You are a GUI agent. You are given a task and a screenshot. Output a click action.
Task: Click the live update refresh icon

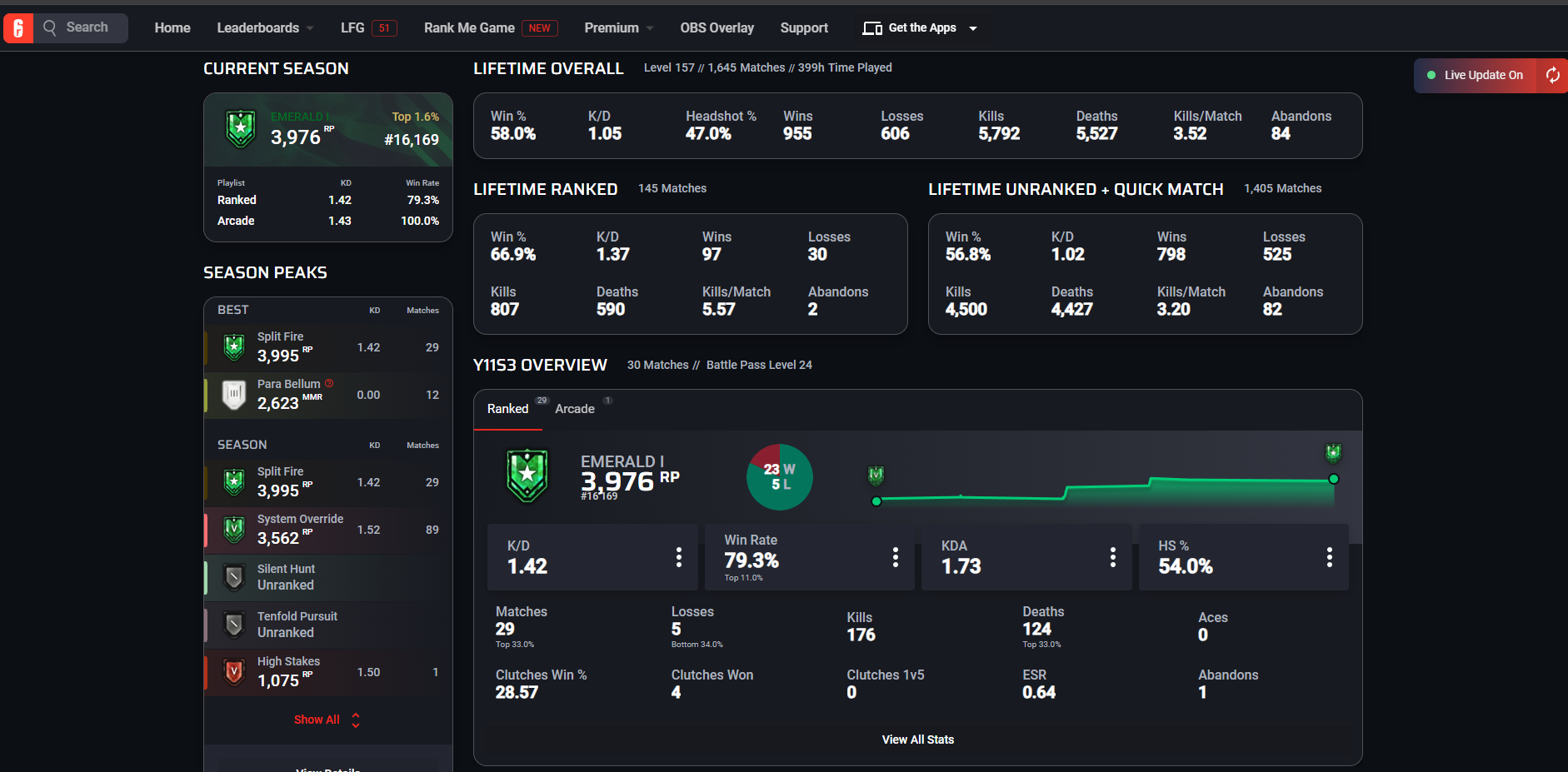coord(1553,75)
